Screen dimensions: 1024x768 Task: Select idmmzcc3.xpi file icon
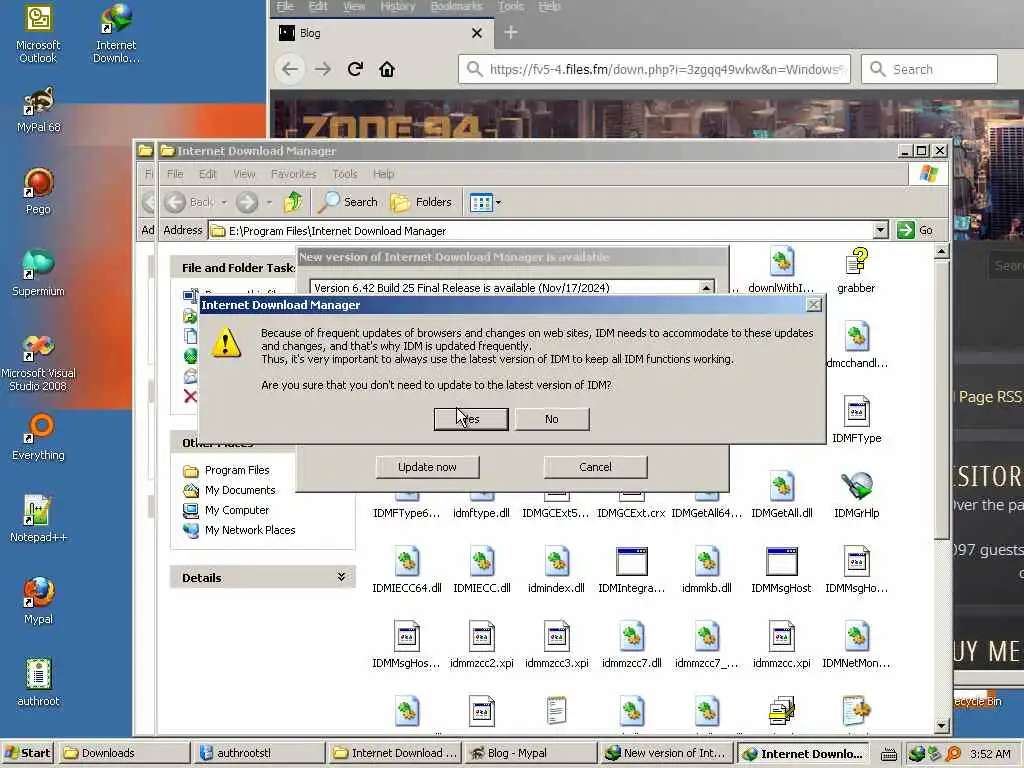(x=556, y=645)
